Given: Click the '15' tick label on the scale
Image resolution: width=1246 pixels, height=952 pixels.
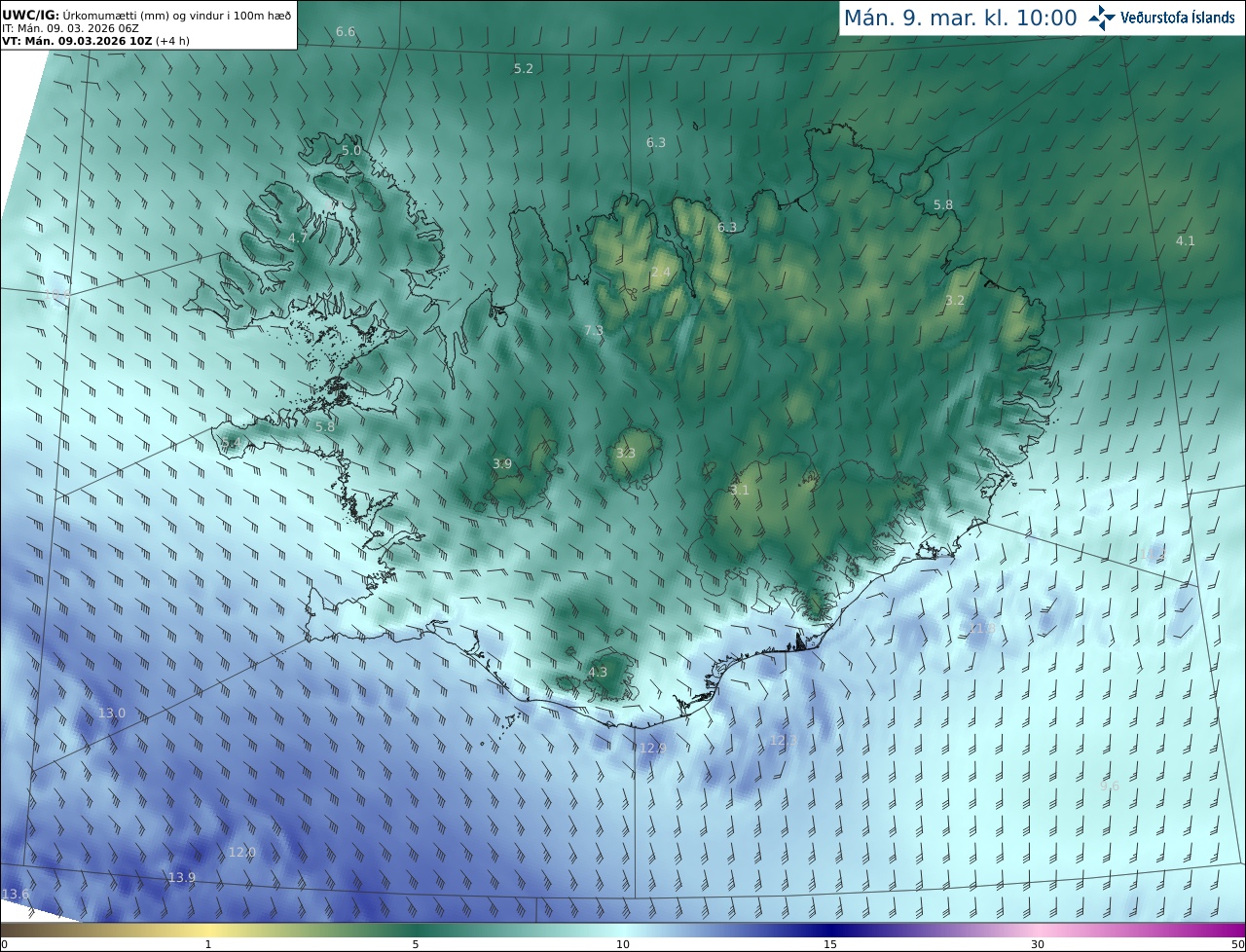Looking at the screenshot, I should [x=830, y=944].
